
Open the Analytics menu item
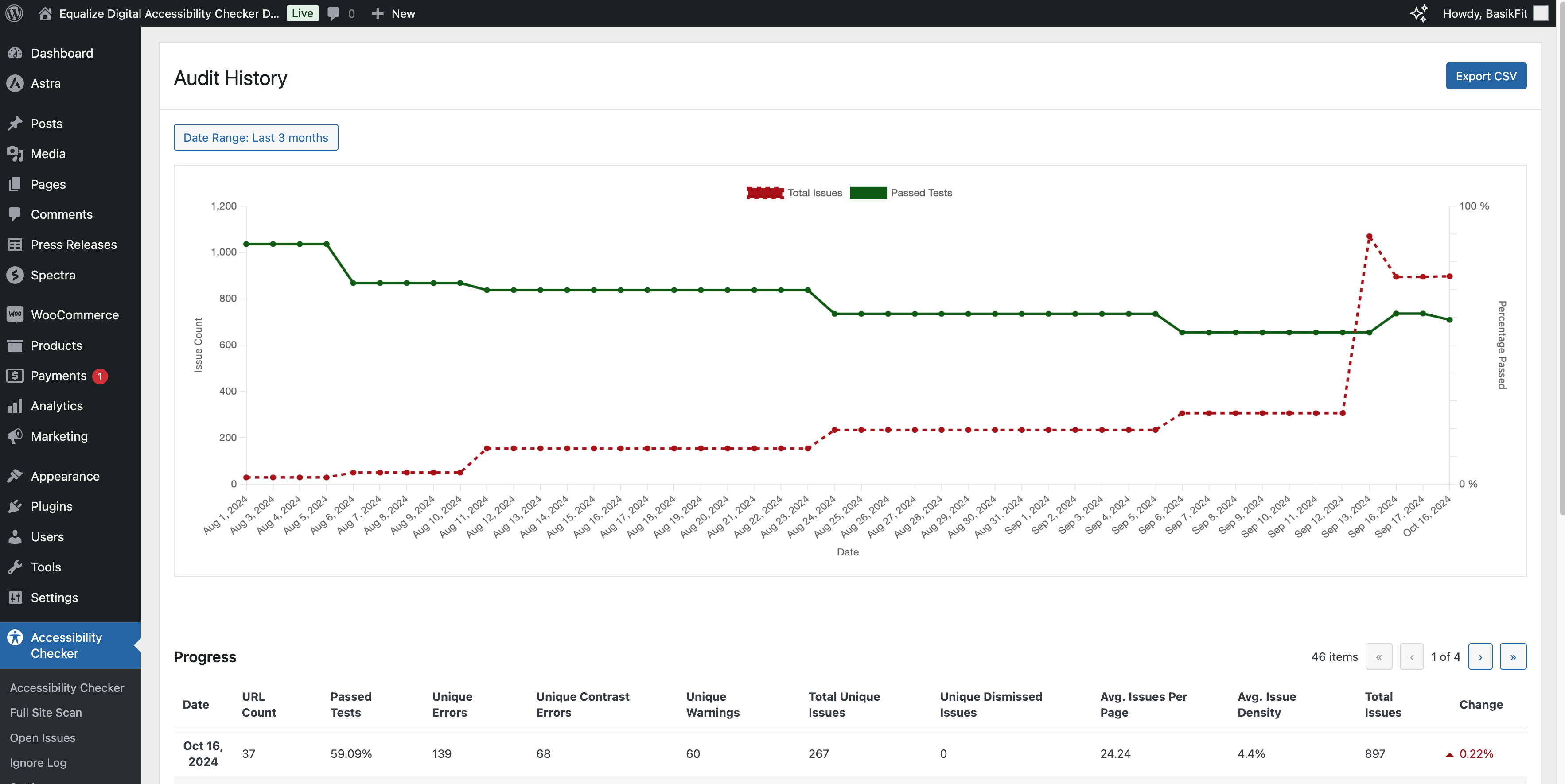click(70, 406)
